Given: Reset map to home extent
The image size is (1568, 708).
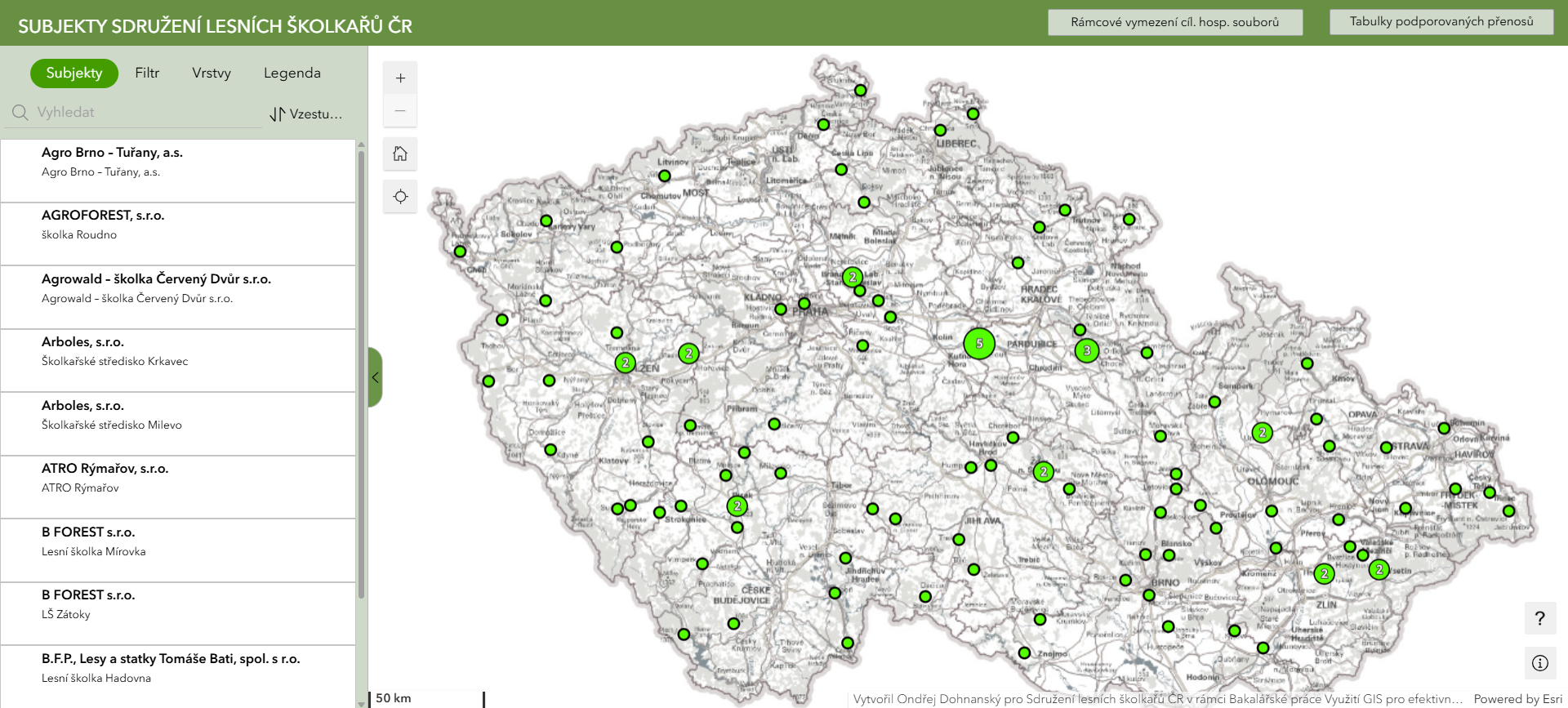Looking at the screenshot, I should (400, 154).
